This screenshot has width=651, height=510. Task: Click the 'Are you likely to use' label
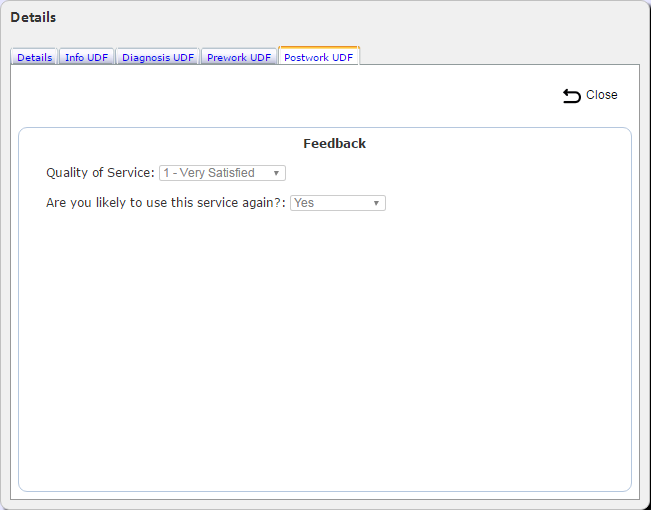(166, 203)
